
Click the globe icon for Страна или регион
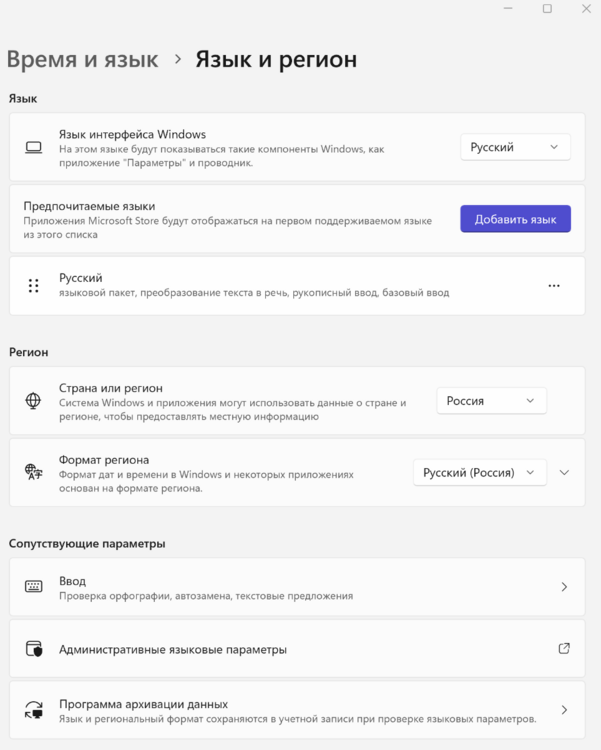[33, 401]
